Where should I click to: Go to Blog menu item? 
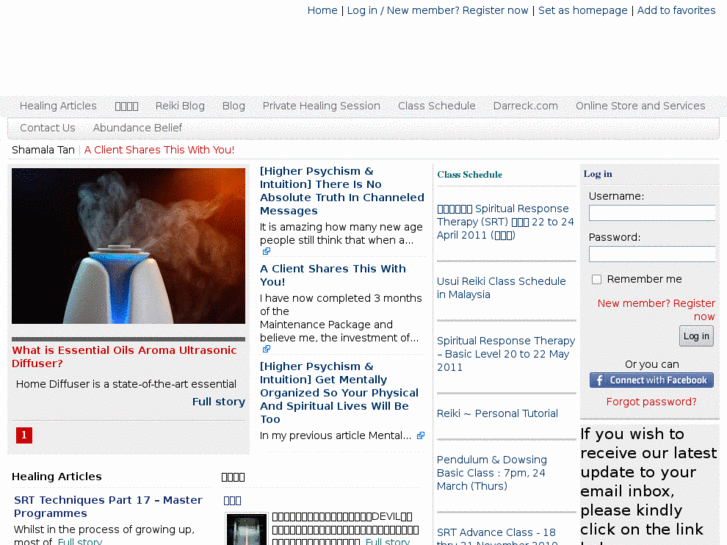click(x=234, y=106)
